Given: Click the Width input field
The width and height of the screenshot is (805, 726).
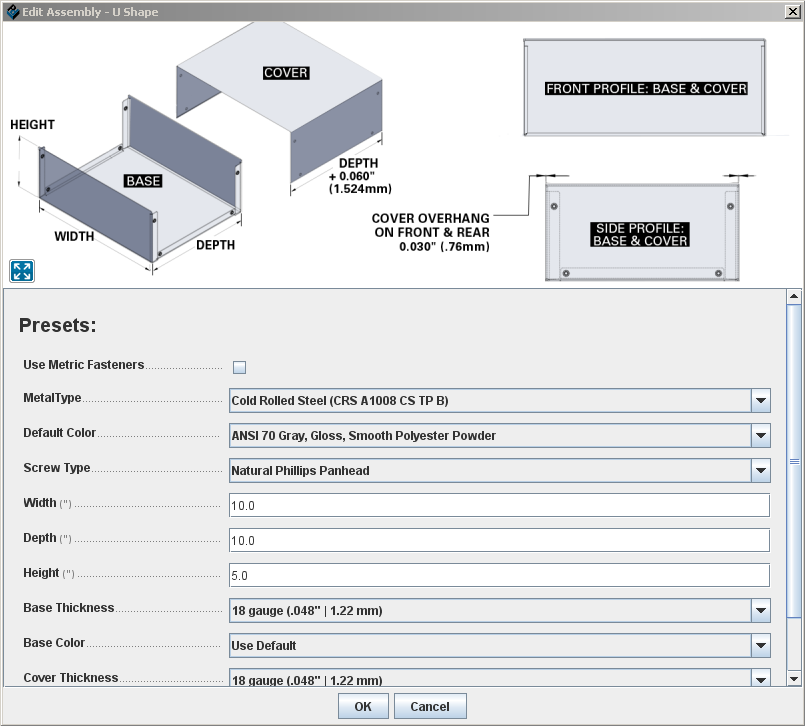Looking at the screenshot, I should (499, 506).
